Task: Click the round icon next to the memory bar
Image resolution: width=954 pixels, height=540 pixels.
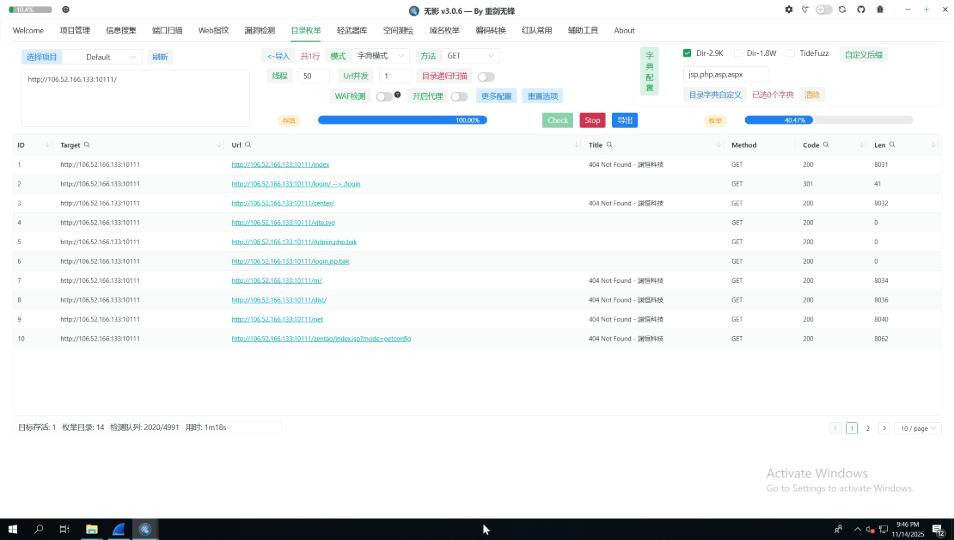Action: point(66,10)
